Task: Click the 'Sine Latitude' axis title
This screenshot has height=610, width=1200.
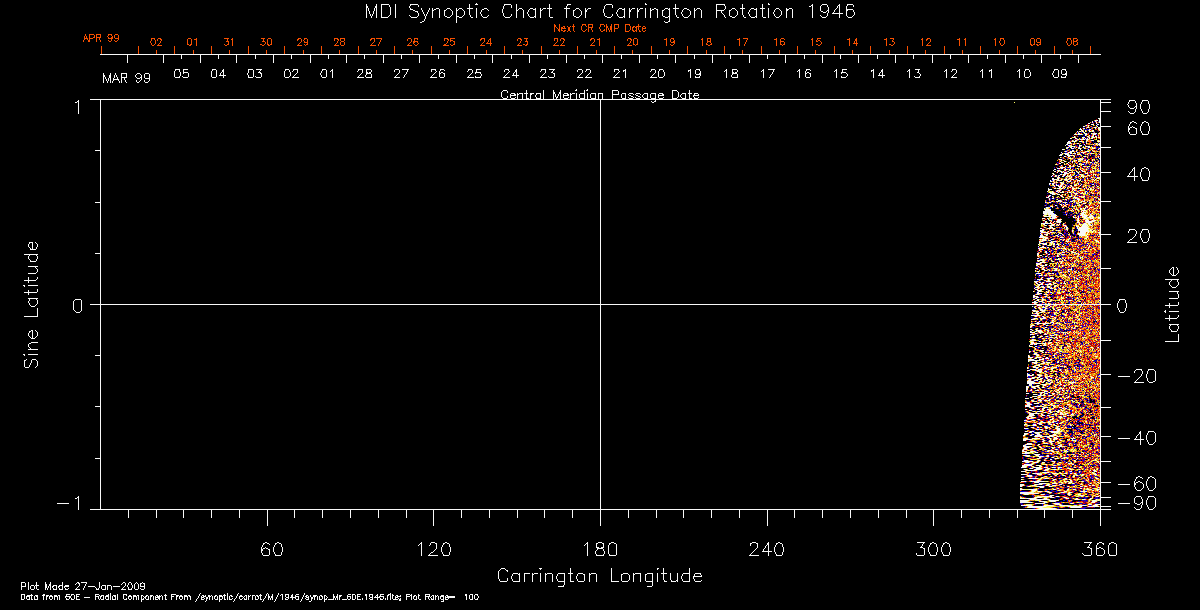Action: (32, 304)
